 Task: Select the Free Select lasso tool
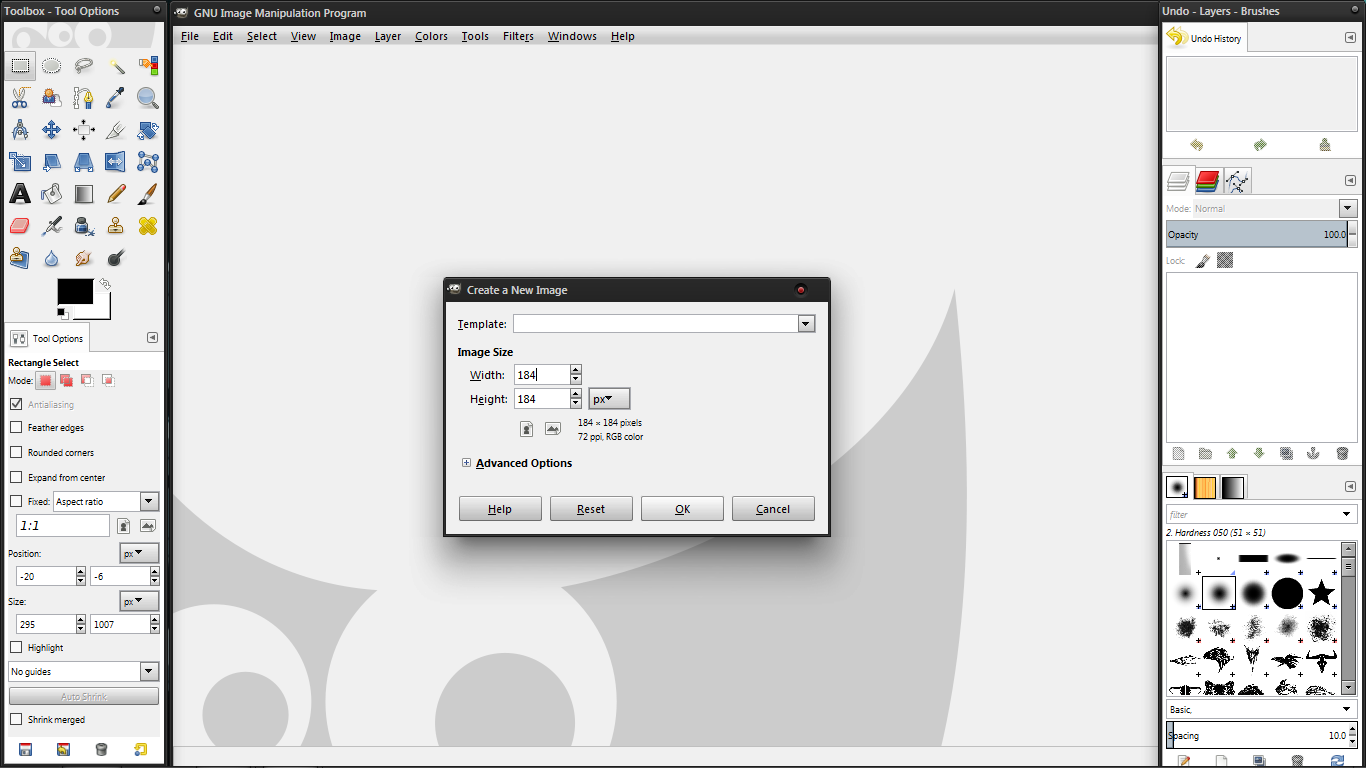(x=84, y=66)
